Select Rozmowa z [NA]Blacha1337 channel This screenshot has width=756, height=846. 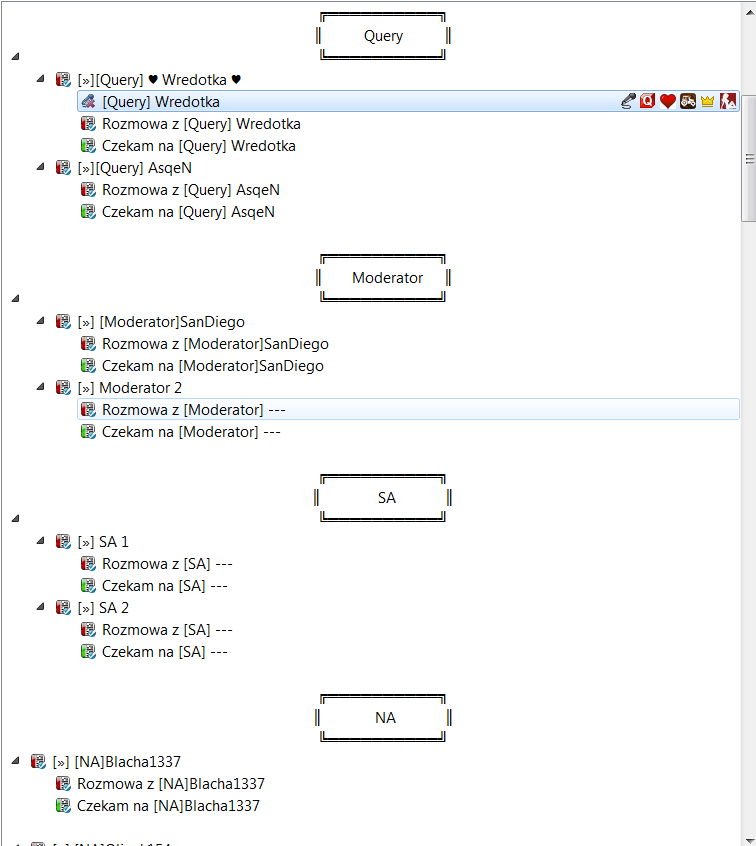[x=171, y=783]
